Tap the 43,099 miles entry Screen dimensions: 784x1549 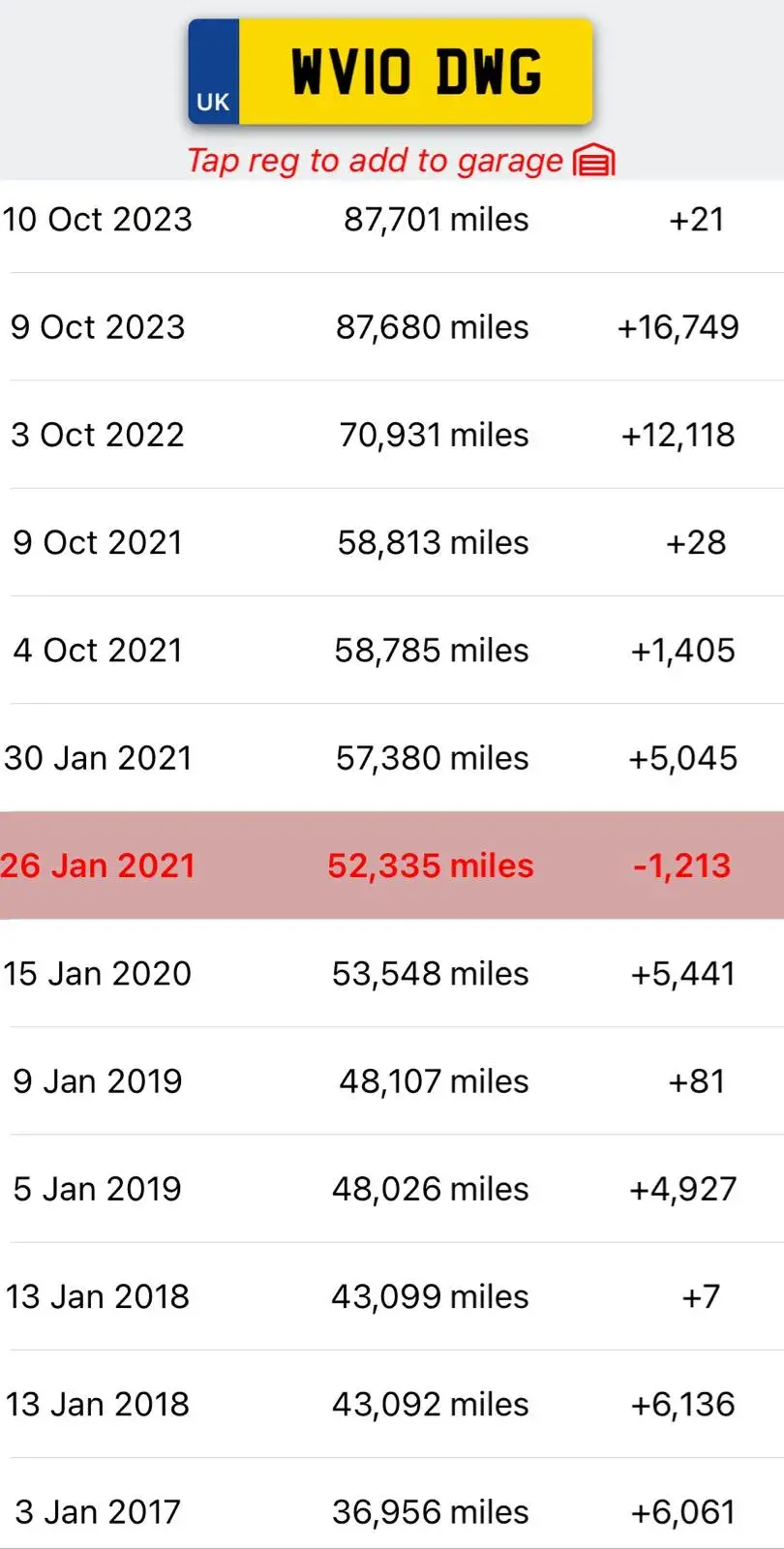431,1296
